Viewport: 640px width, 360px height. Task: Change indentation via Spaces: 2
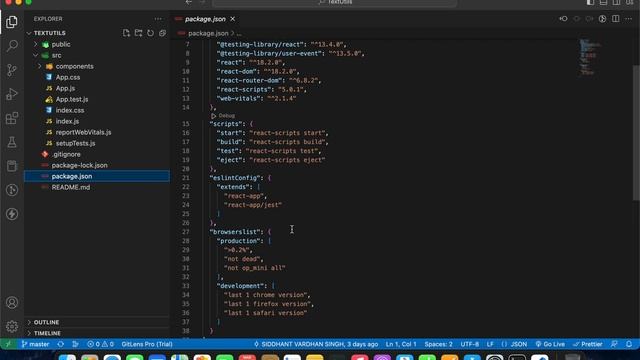pyautogui.click(x=438, y=344)
